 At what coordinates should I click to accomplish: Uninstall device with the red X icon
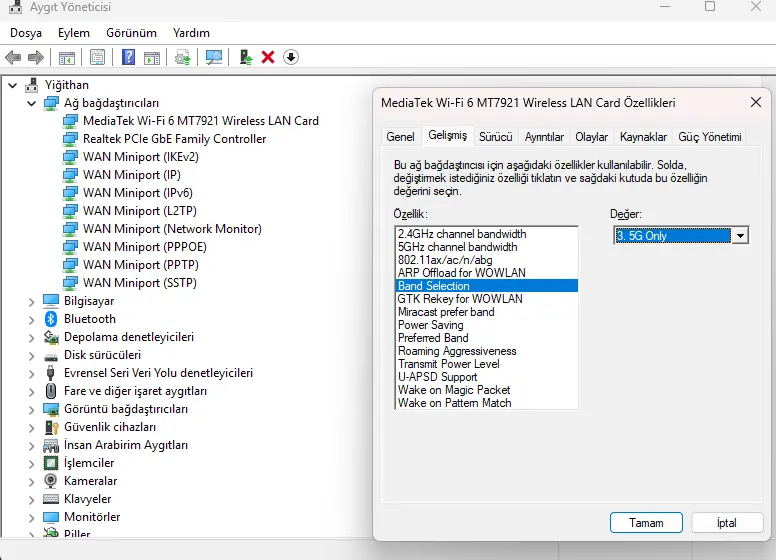(x=268, y=57)
